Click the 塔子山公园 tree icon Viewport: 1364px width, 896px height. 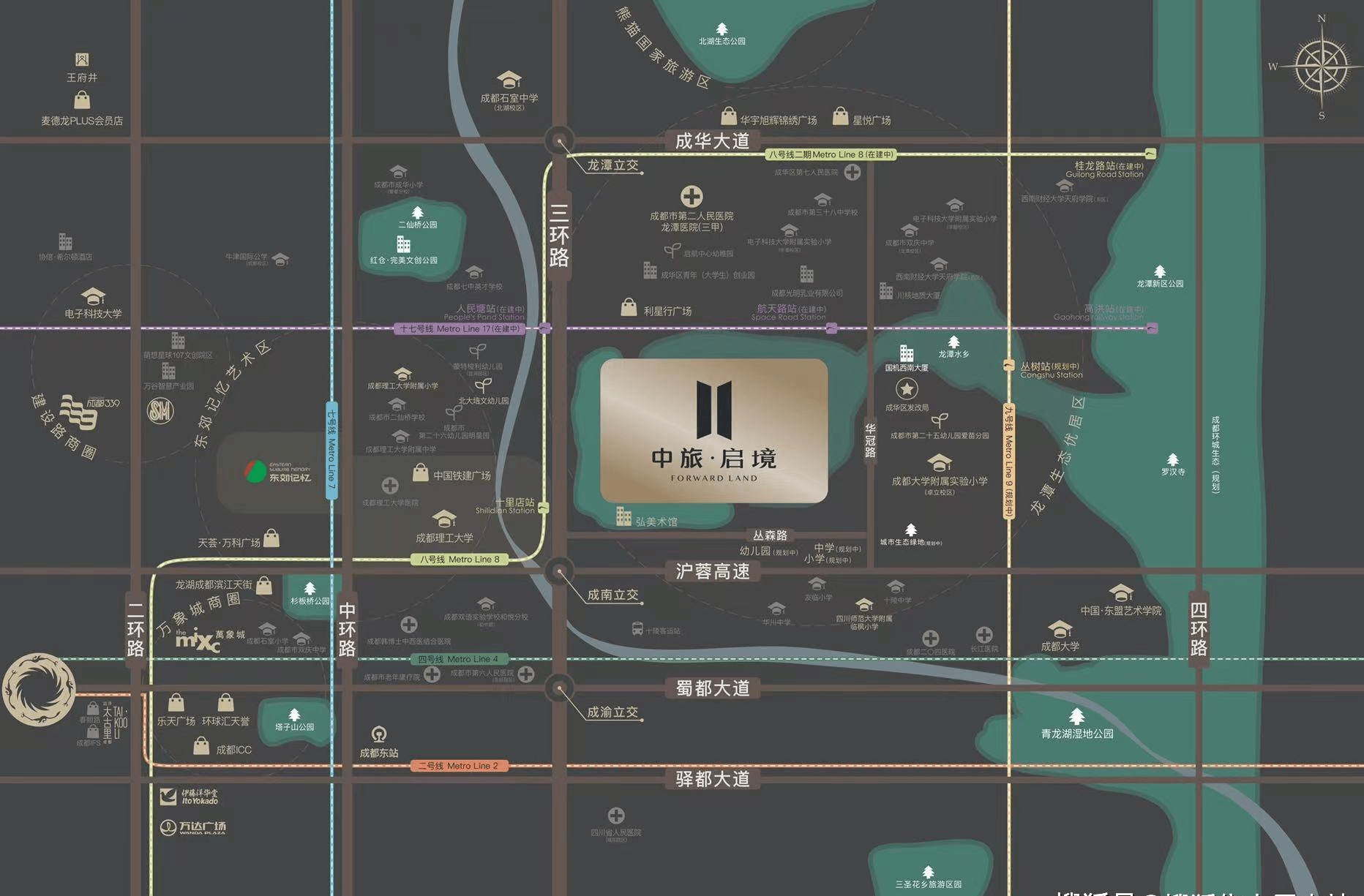[294, 715]
